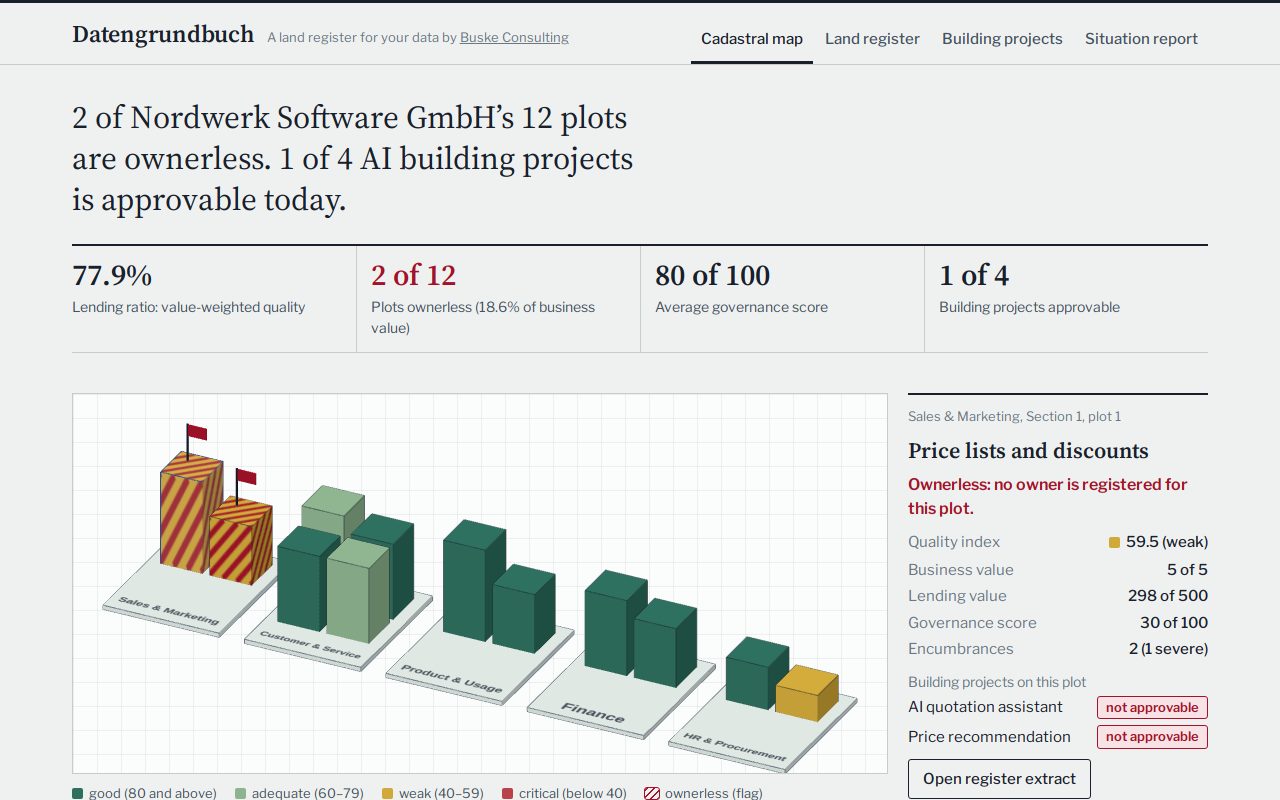1280x800 pixels.
Task: Click the Product & Usage platform label
Action: pyautogui.click(x=451, y=677)
